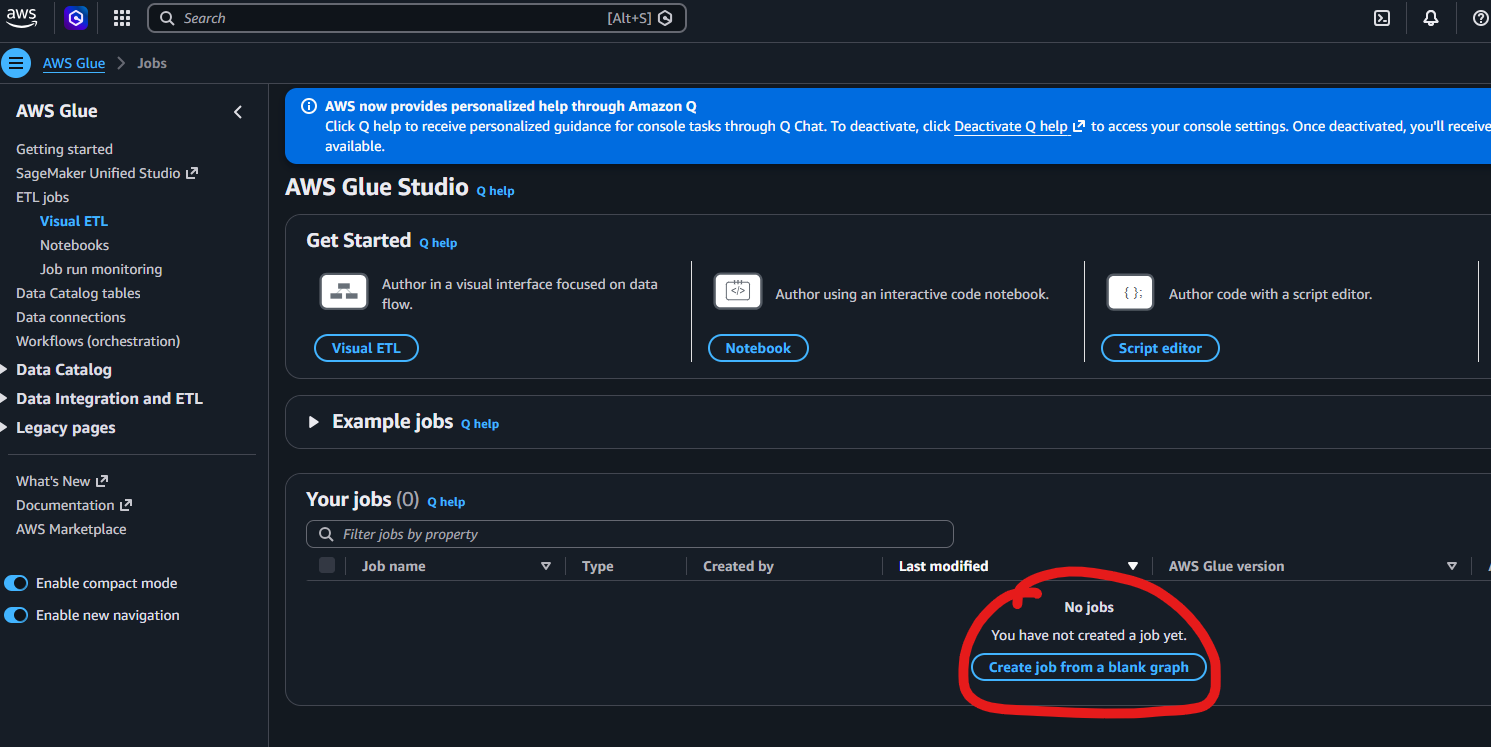This screenshot has height=747, width=1491.
Task: Click the Created by column header
Action: (738, 566)
